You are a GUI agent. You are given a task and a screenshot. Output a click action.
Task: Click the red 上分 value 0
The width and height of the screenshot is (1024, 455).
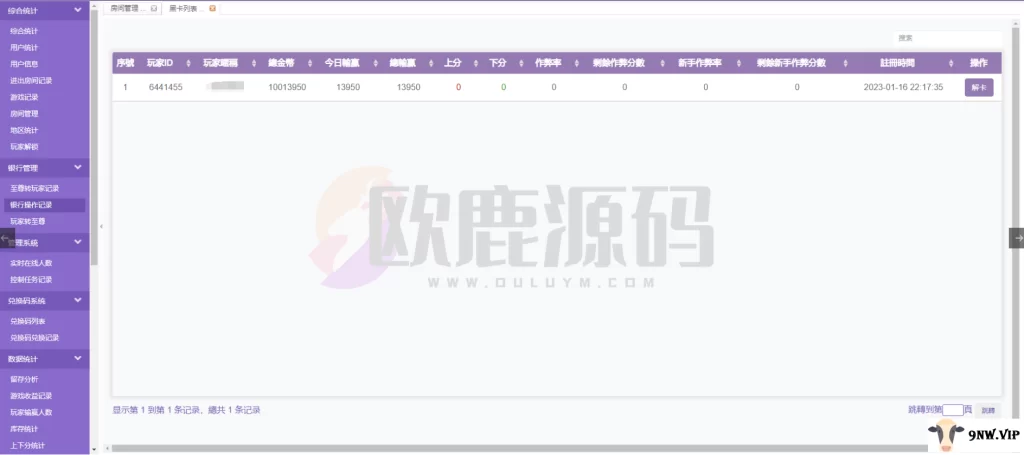tap(458, 87)
